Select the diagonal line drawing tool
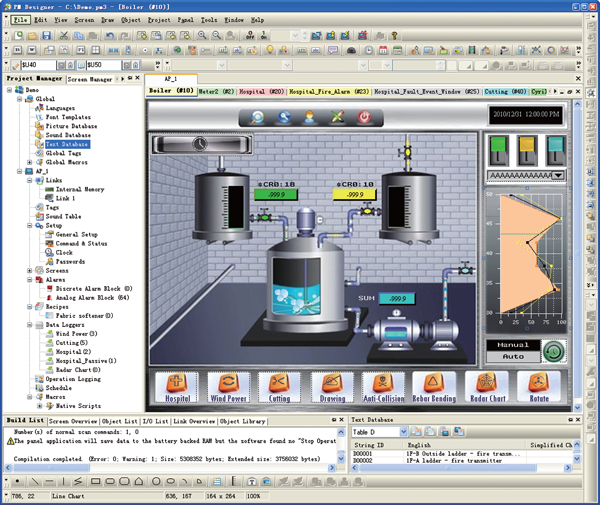 [34, 481]
